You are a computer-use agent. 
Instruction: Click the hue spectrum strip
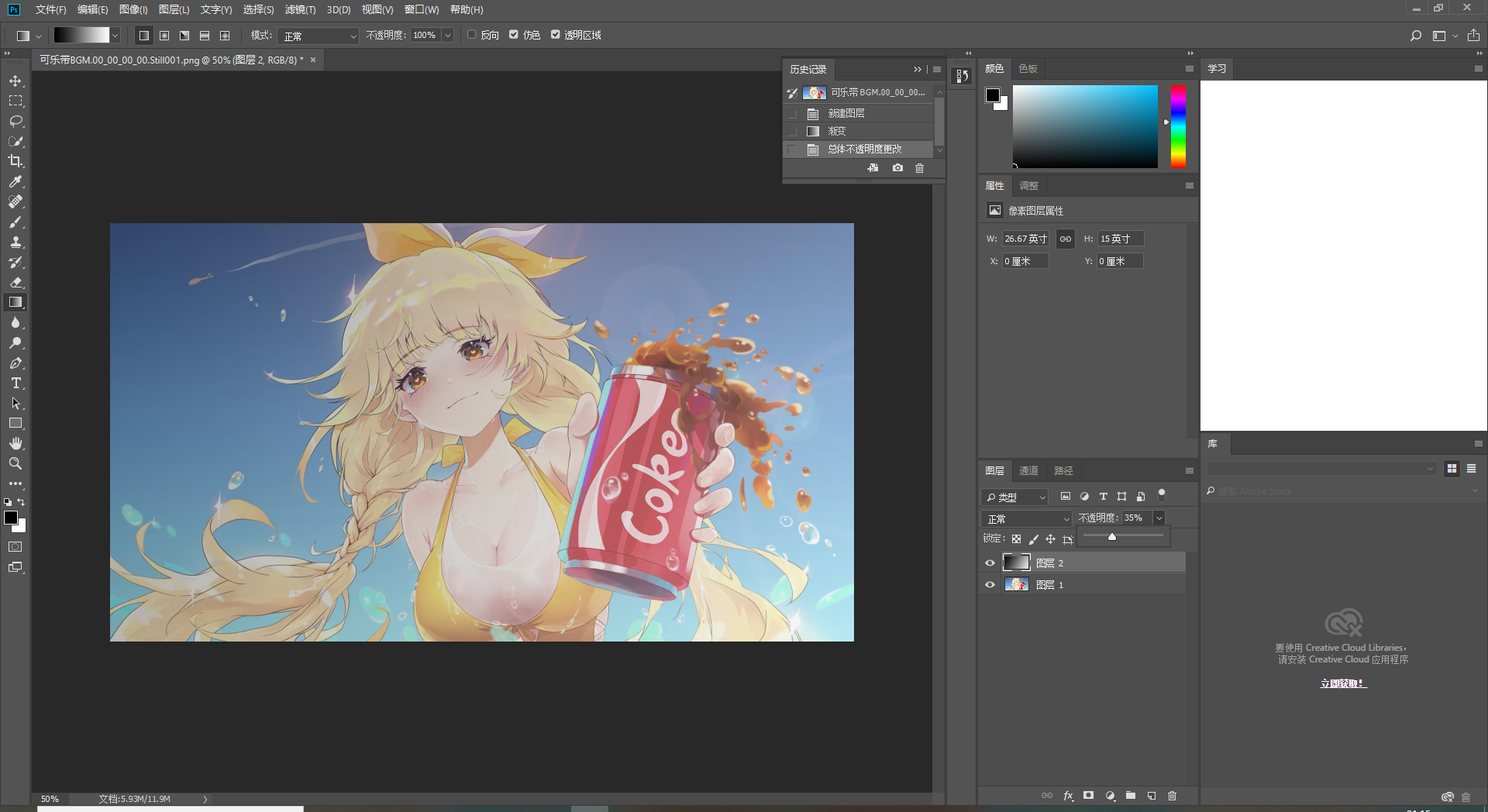[x=1178, y=126]
